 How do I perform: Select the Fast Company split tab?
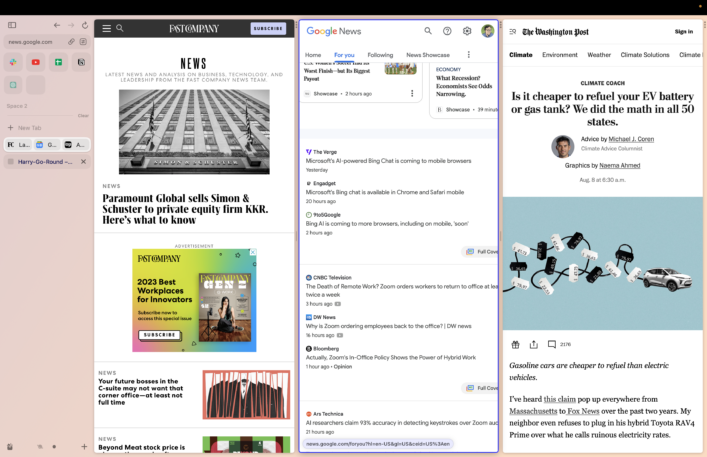(x=18, y=145)
